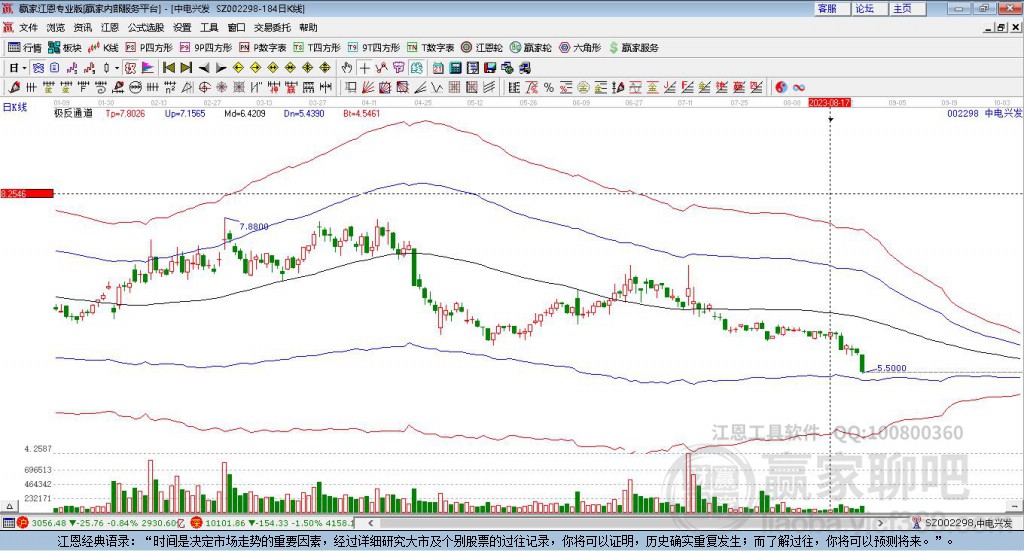1024x551 pixels.
Task: Toggle the pink flag gradient icon
Action: click(148, 68)
